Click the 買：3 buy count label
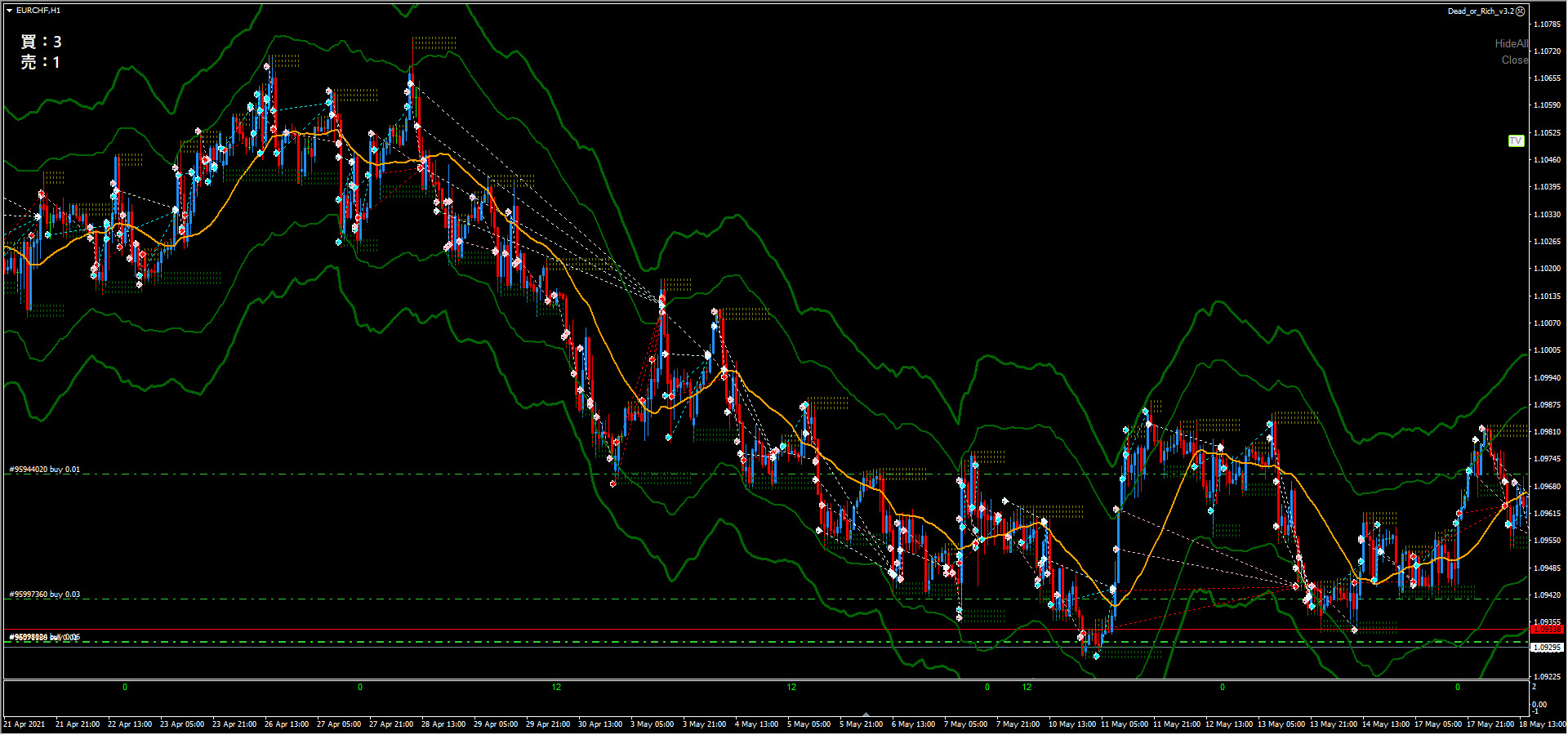The width and height of the screenshot is (1568, 735). [x=41, y=42]
